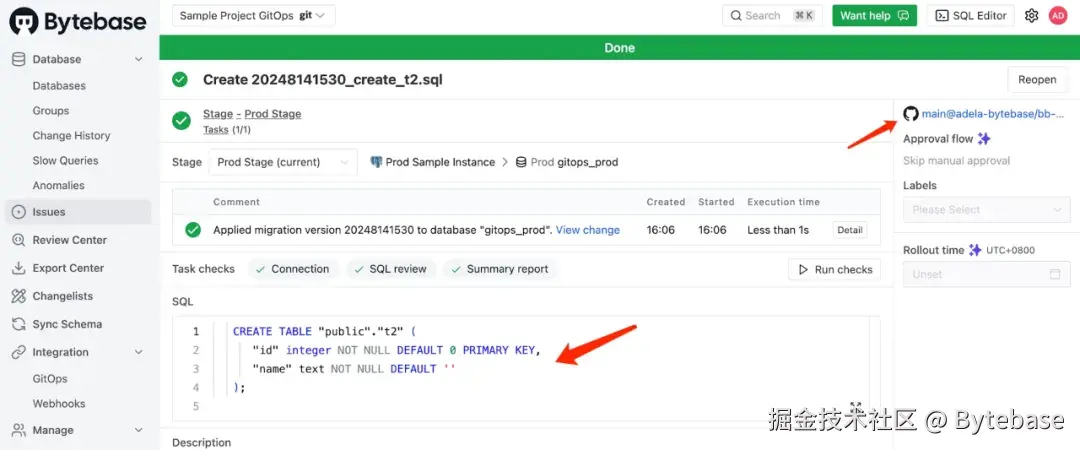This screenshot has height=450, width=1080.
Task: Click the GitHub icon beside the branch link
Action: click(911, 114)
